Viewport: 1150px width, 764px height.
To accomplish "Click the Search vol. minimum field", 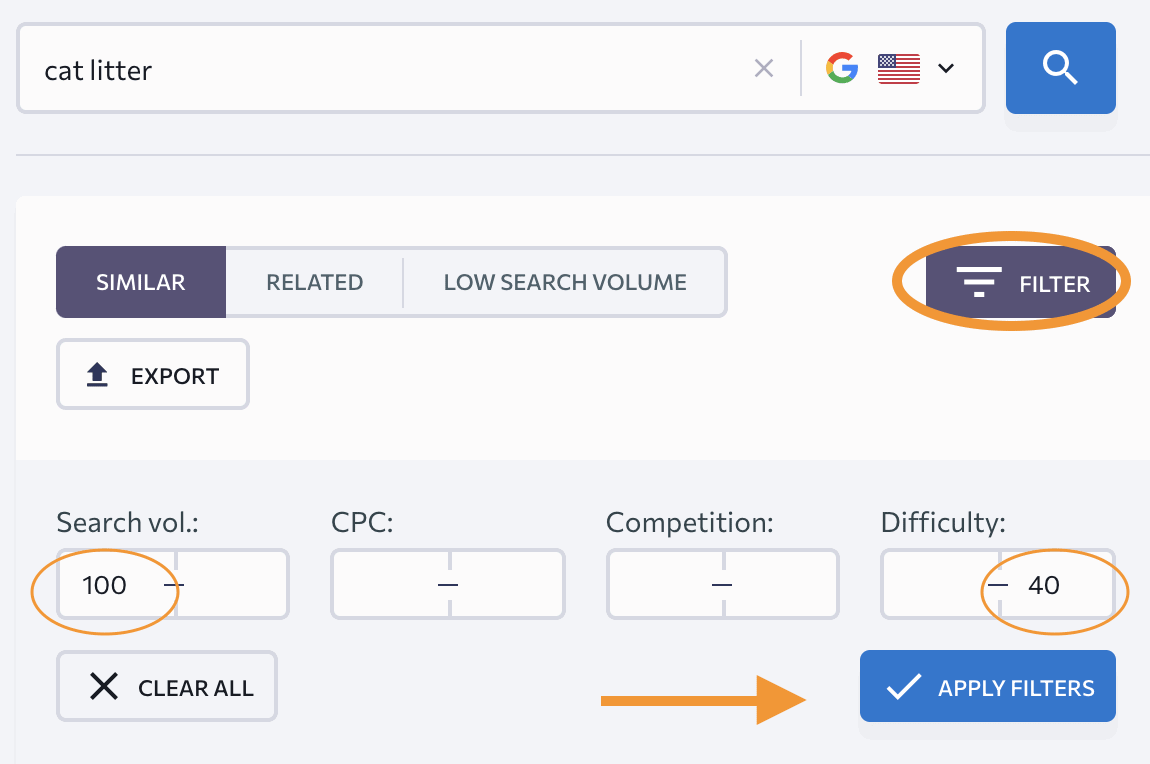I will [116, 584].
